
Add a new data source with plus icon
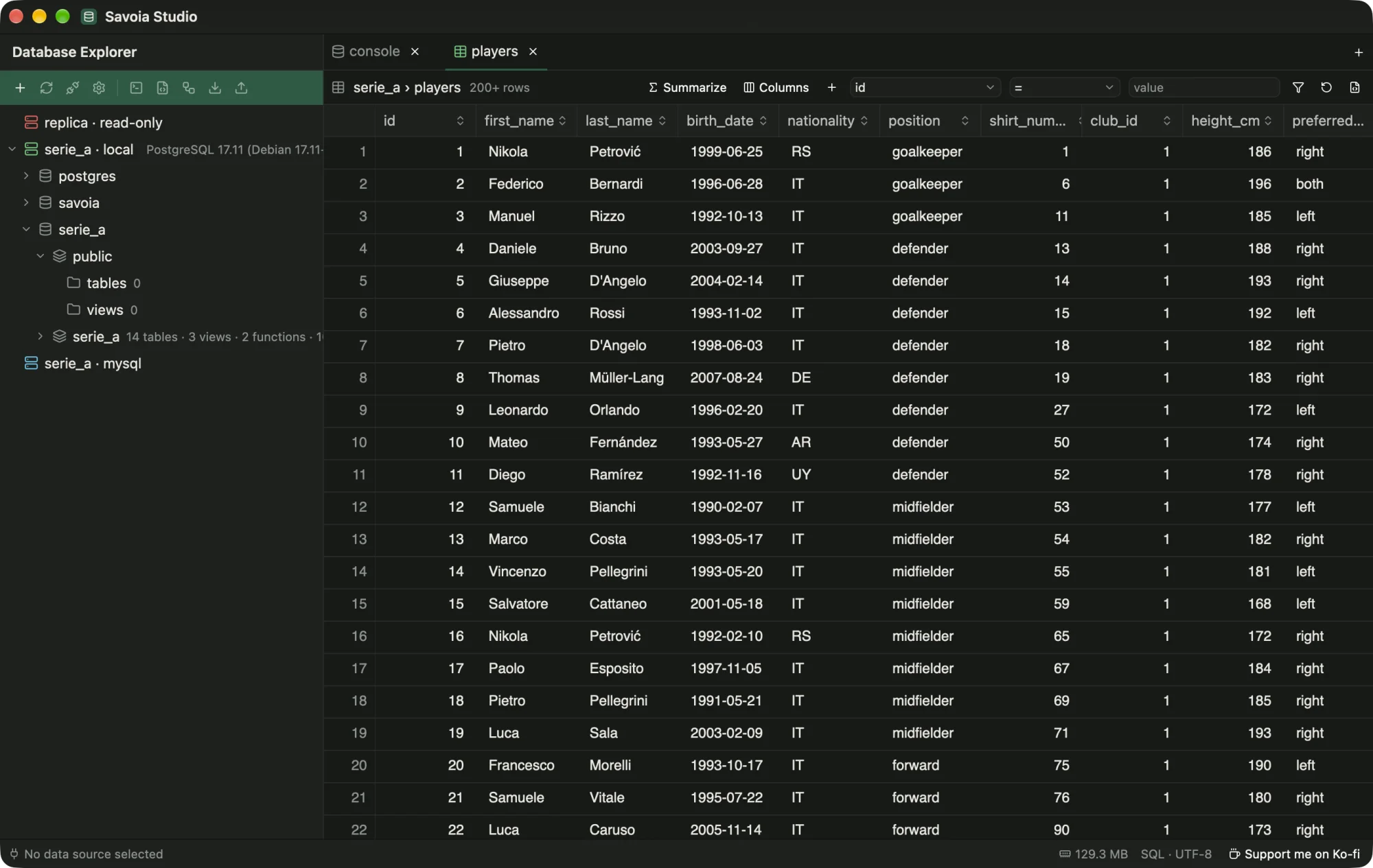[x=20, y=88]
